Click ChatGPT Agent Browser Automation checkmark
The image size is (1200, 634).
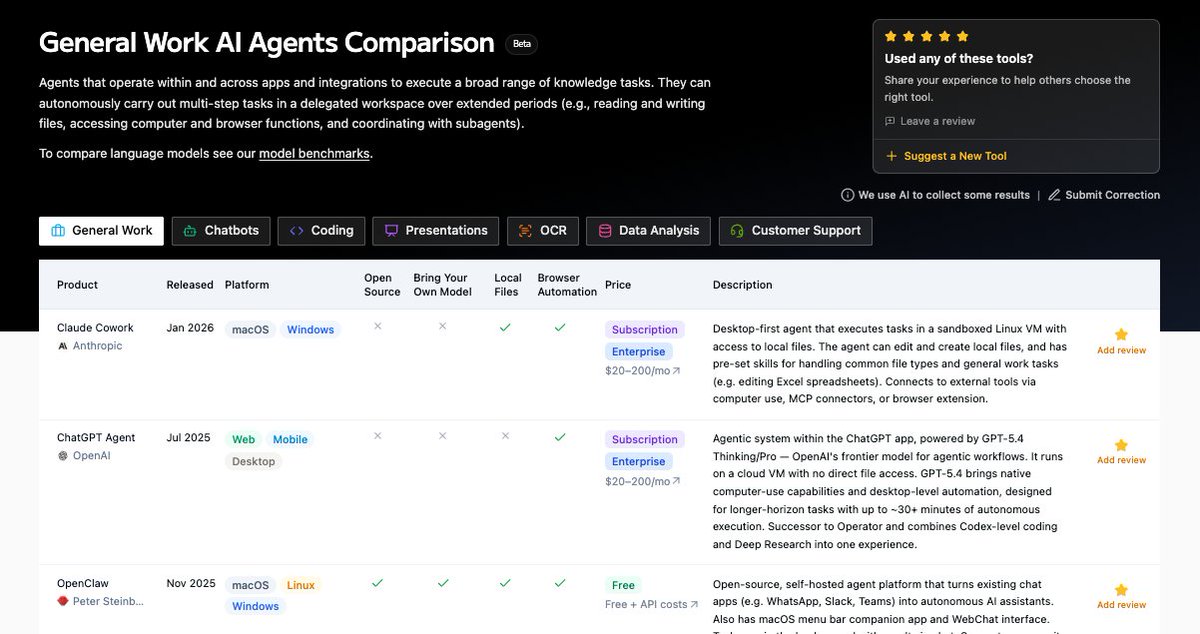[x=560, y=437]
